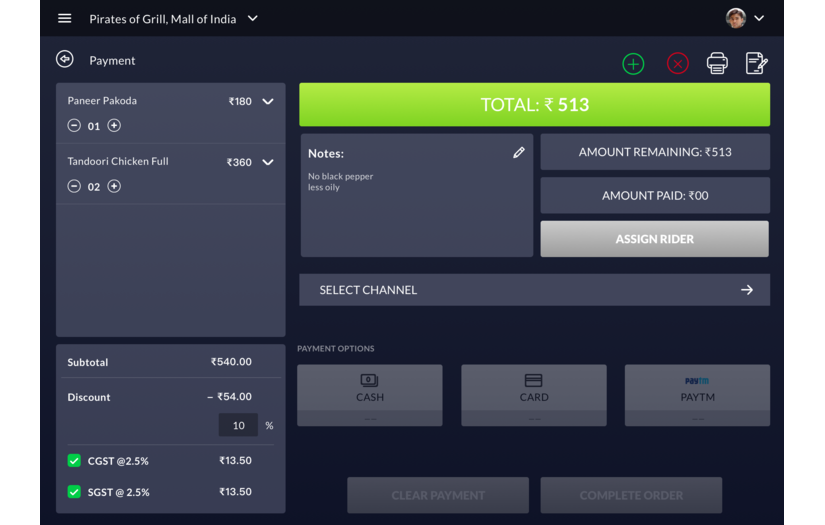Go back using the Payment back arrow
Image resolution: width=825 pixels, height=525 pixels.
(65, 59)
